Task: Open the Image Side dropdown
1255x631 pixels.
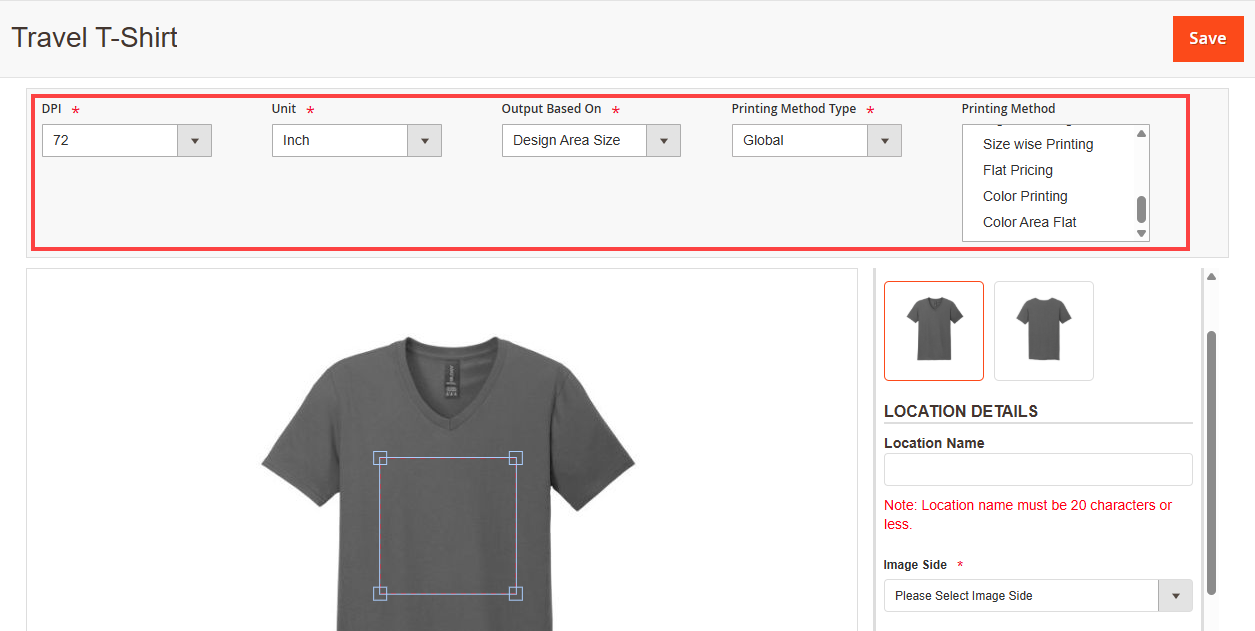Action: [x=1038, y=596]
